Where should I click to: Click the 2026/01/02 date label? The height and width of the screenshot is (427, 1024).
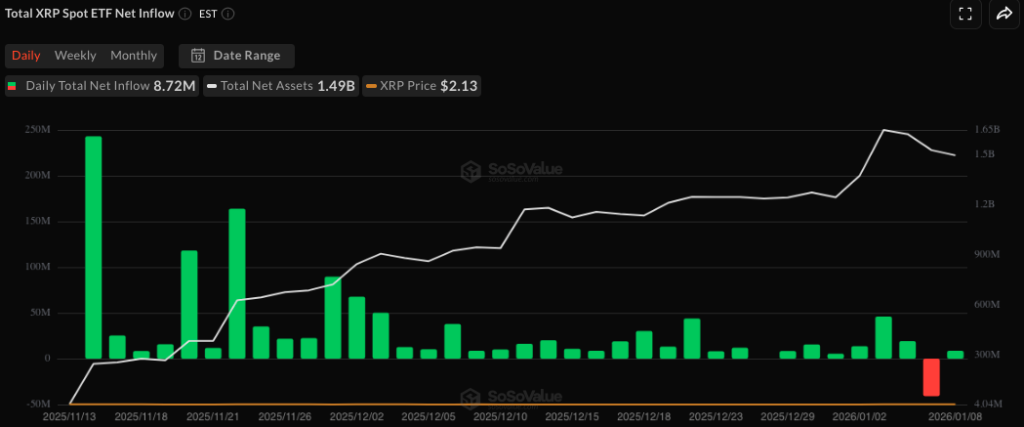[859, 416]
